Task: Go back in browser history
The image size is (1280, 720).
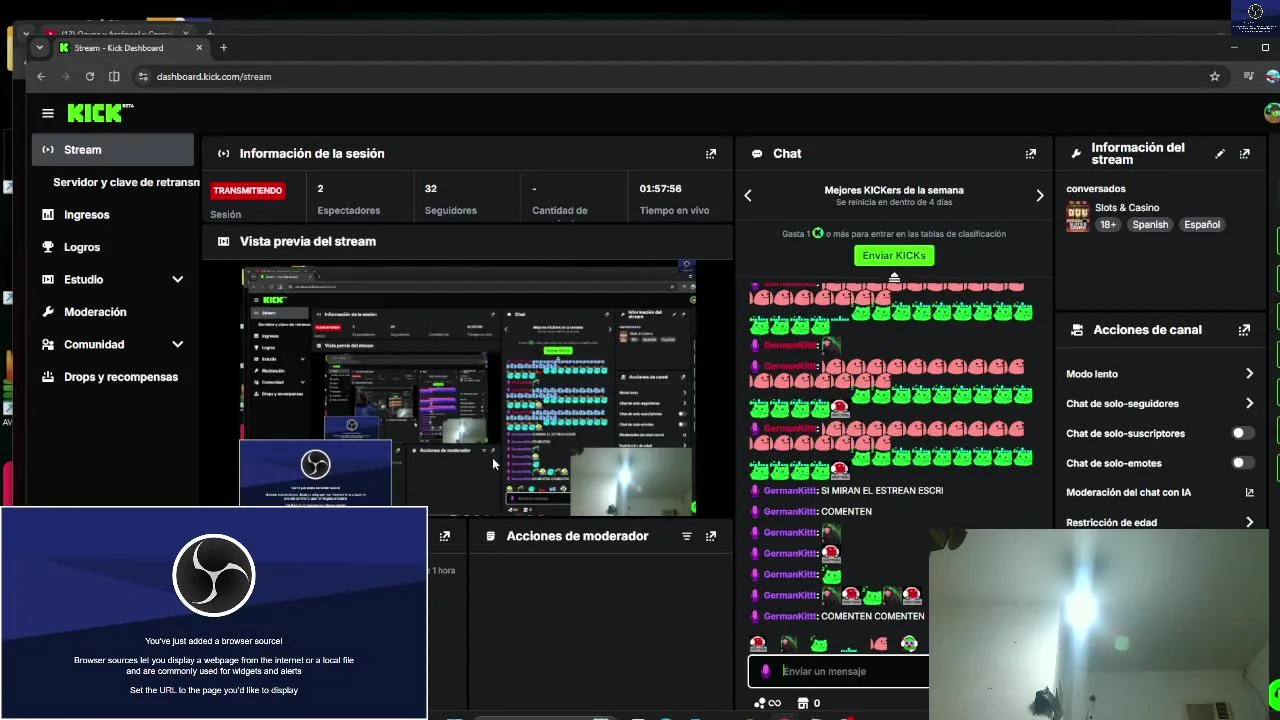Action: [x=41, y=76]
